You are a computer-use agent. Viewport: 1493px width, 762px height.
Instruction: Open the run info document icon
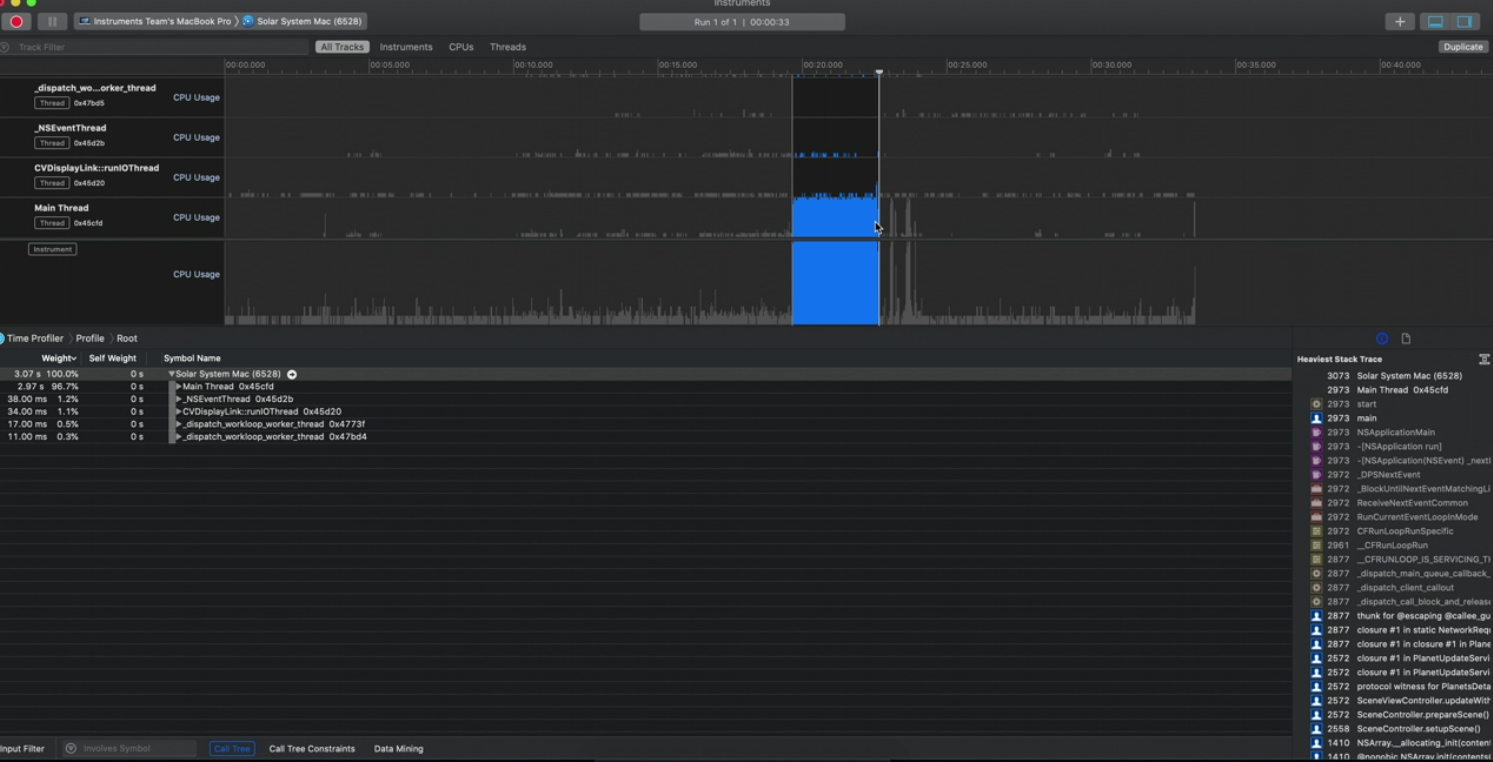(1405, 339)
